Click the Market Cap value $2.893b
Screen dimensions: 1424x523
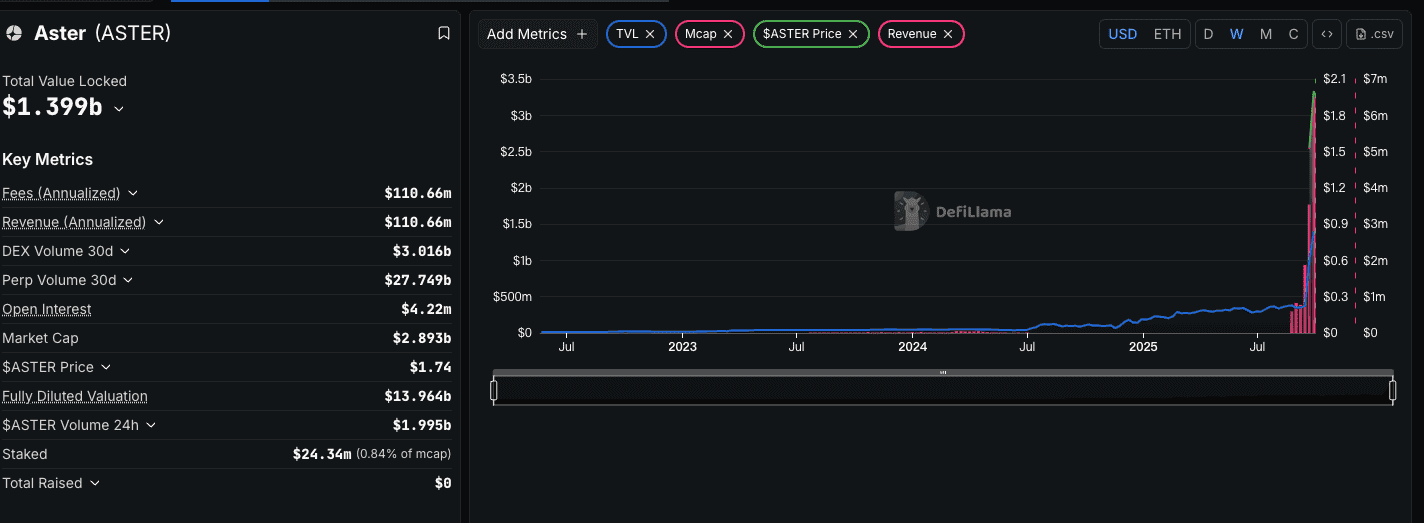422,338
